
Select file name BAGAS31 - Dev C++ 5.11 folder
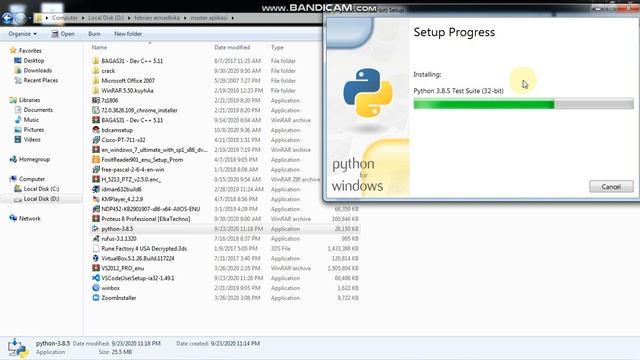132,61
